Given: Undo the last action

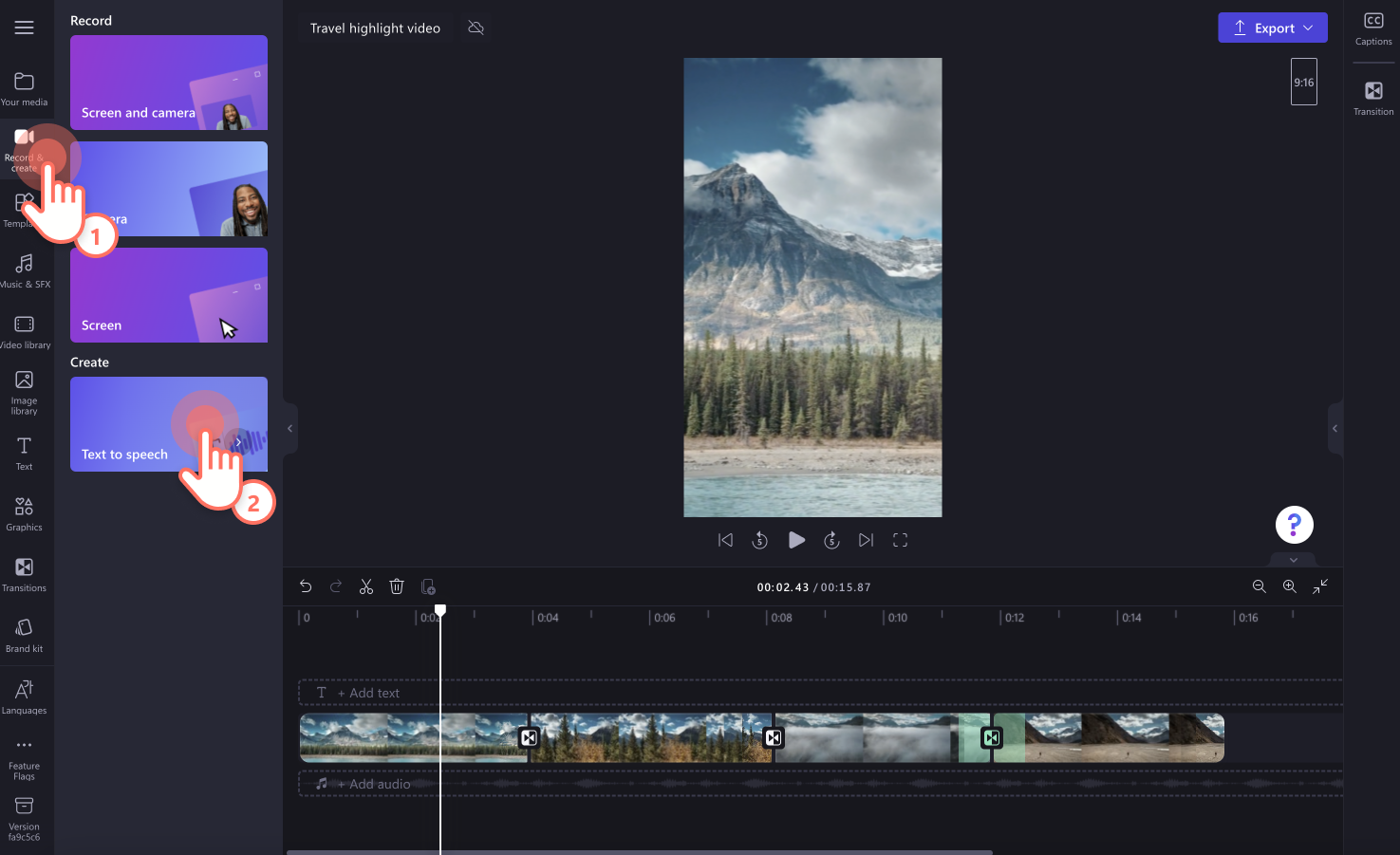Looking at the screenshot, I should point(306,586).
